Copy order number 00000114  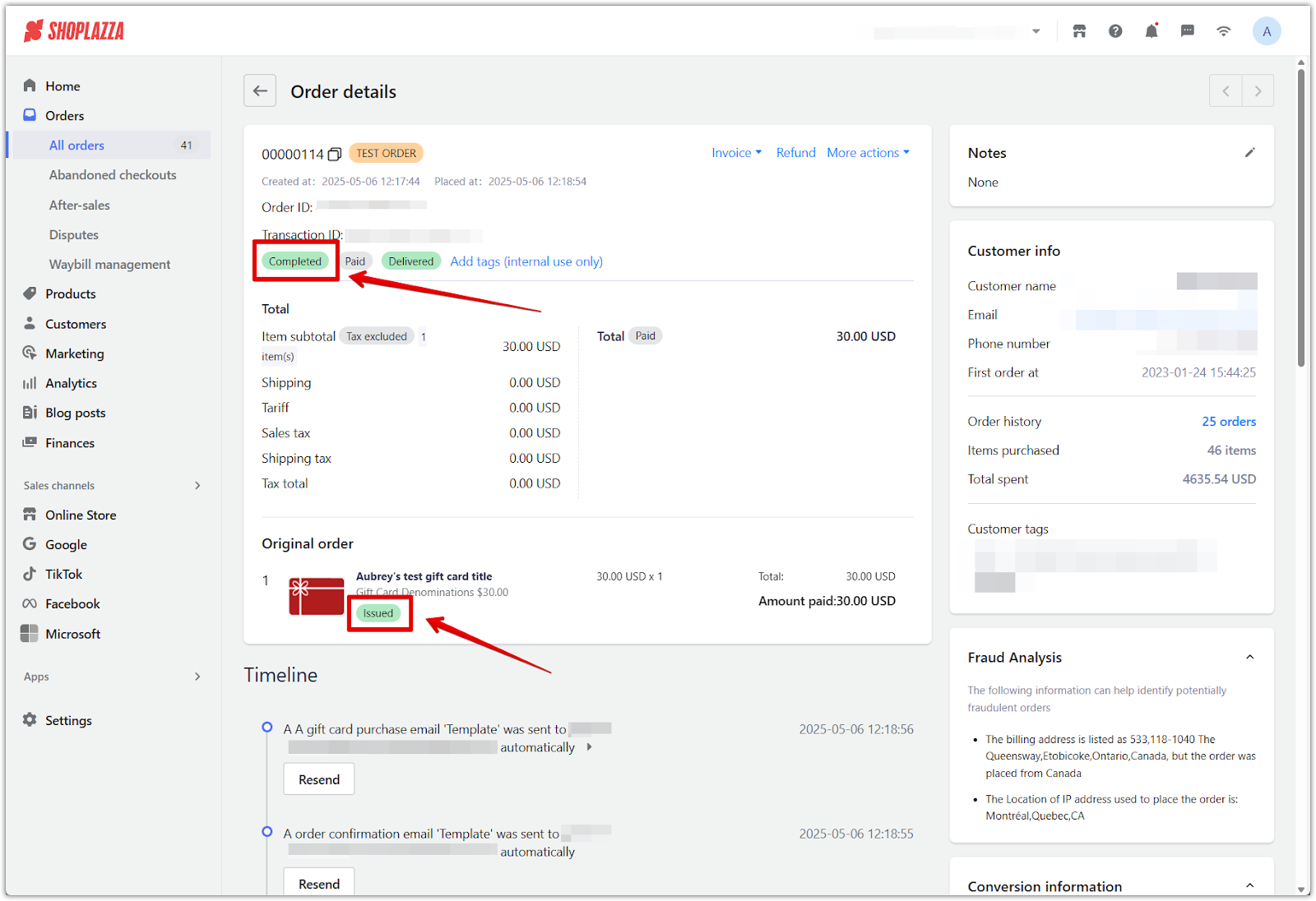click(335, 155)
